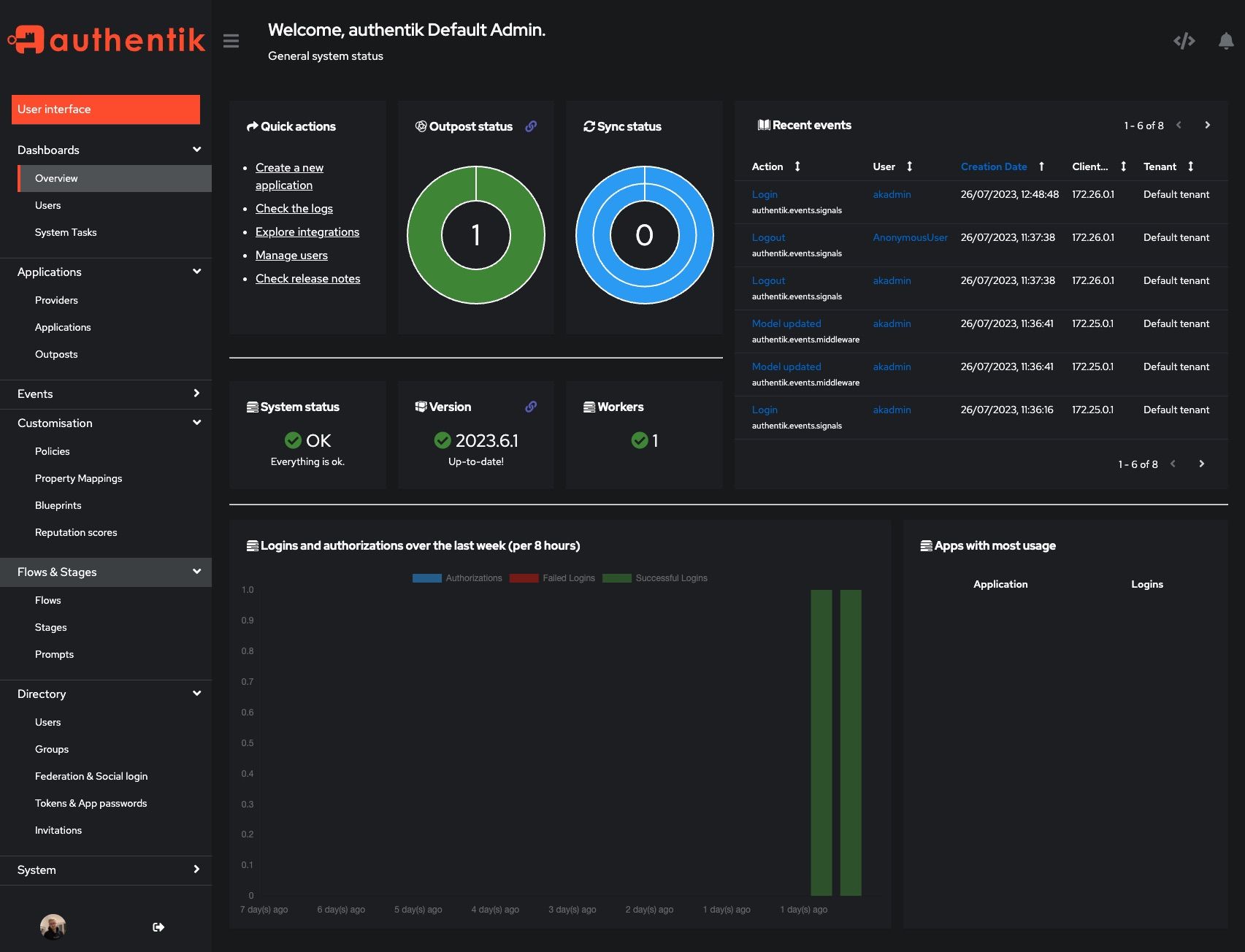Collapse the Dashboards sidebar section
1245x952 pixels.
(106, 150)
